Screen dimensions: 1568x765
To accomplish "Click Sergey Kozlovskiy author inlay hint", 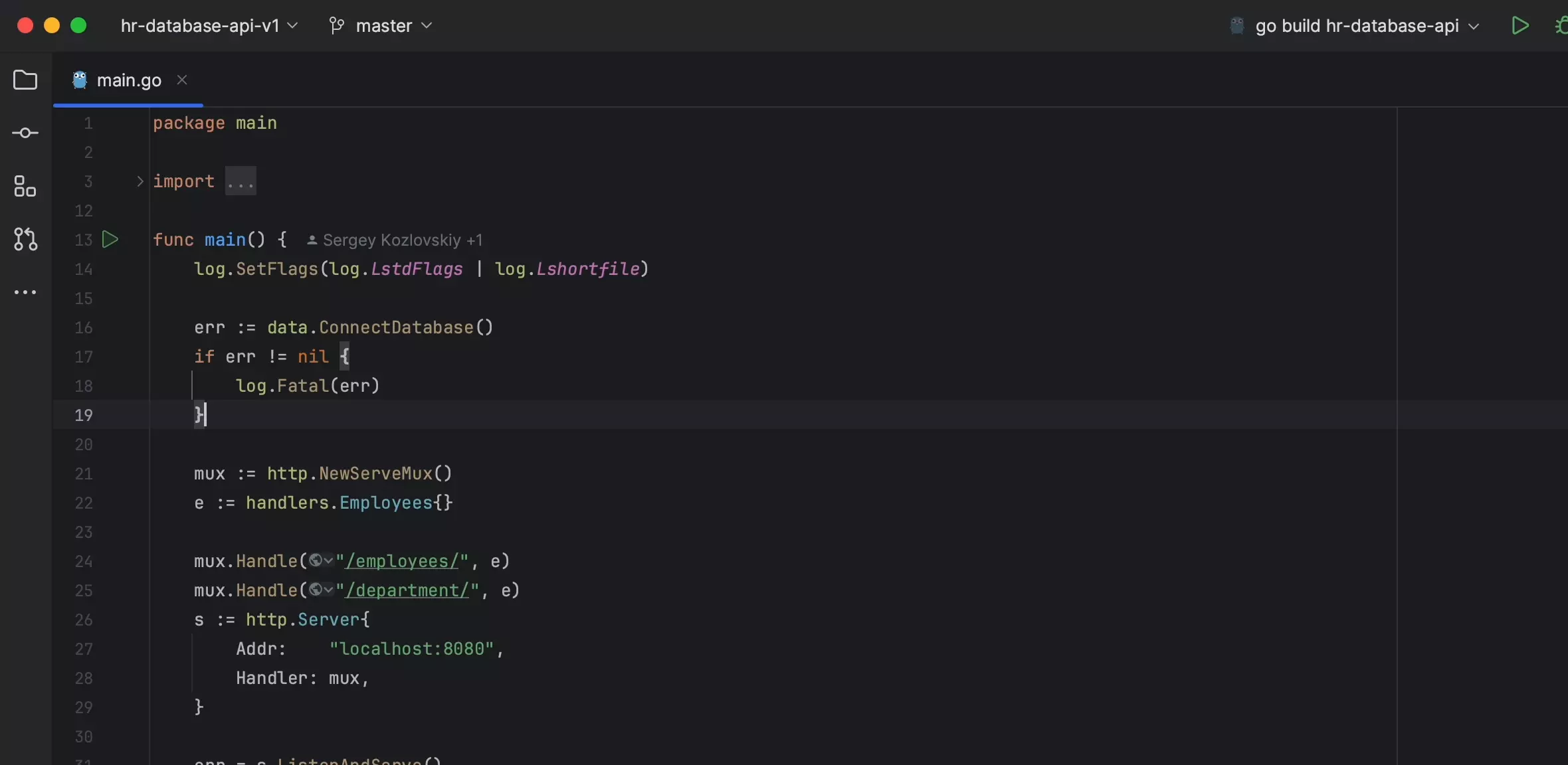I will (x=395, y=240).
